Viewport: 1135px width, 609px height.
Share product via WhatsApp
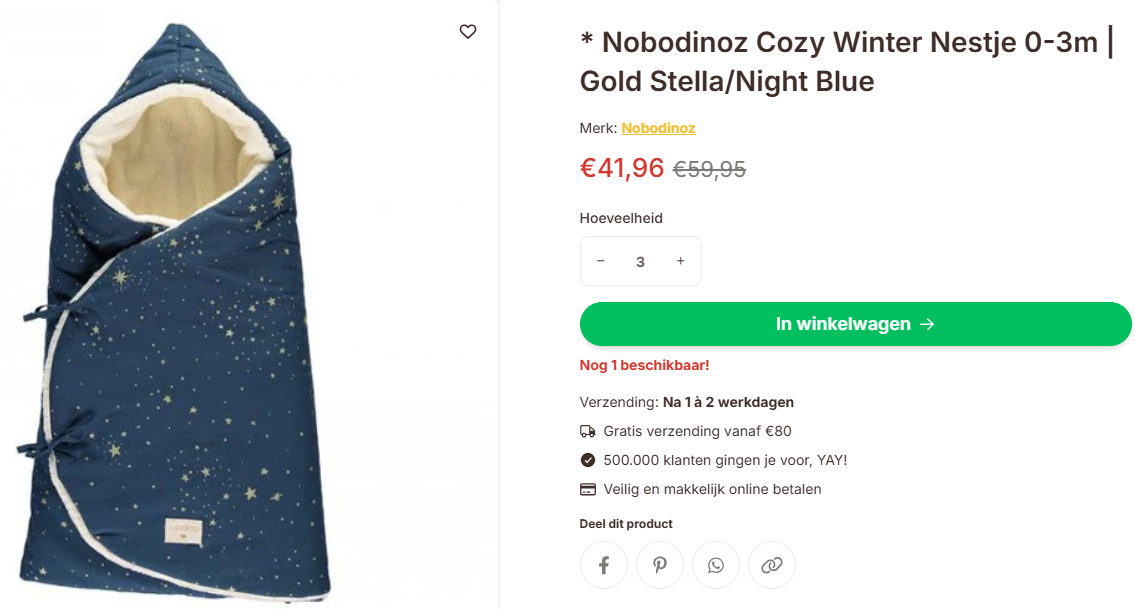tap(716, 565)
